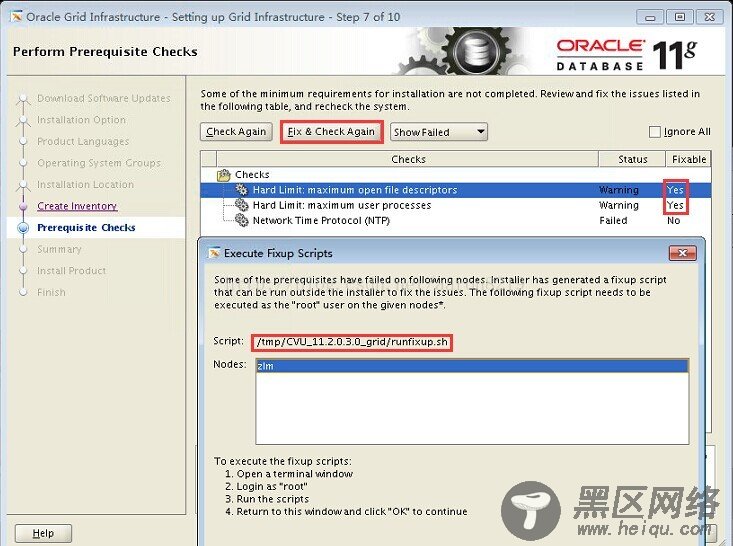The image size is (733, 546).
Task: Click gear icon for maximum user processes
Action: (x=241, y=205)
